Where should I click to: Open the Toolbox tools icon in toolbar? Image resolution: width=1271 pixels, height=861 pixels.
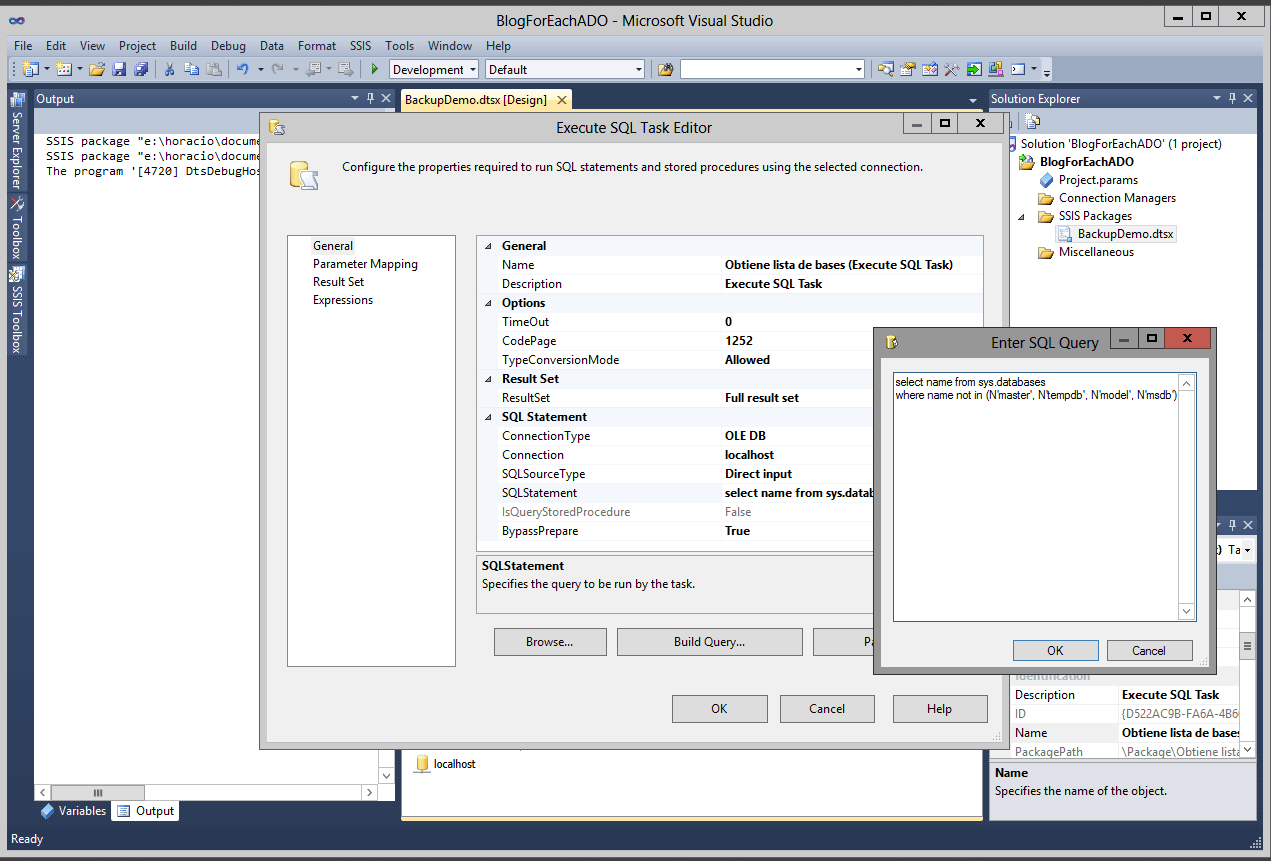click(x=951, y=69)
